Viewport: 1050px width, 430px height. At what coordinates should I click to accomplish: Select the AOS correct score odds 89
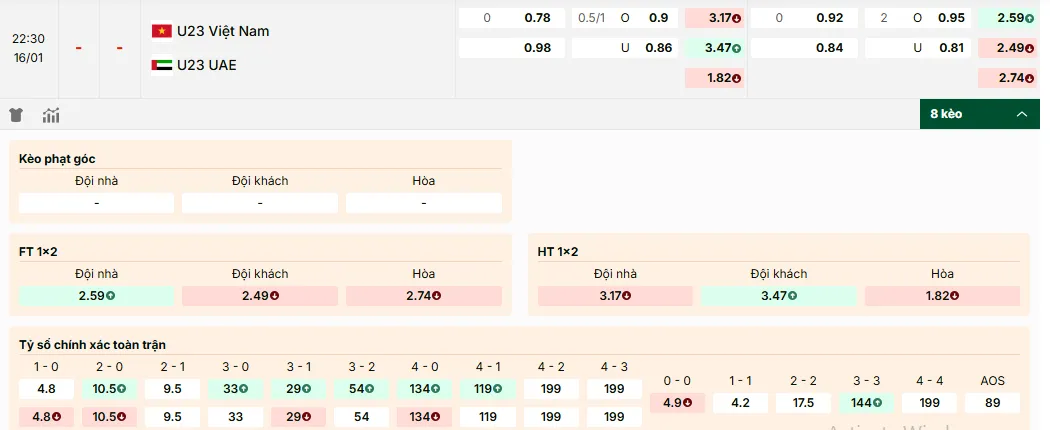[992, 403]
